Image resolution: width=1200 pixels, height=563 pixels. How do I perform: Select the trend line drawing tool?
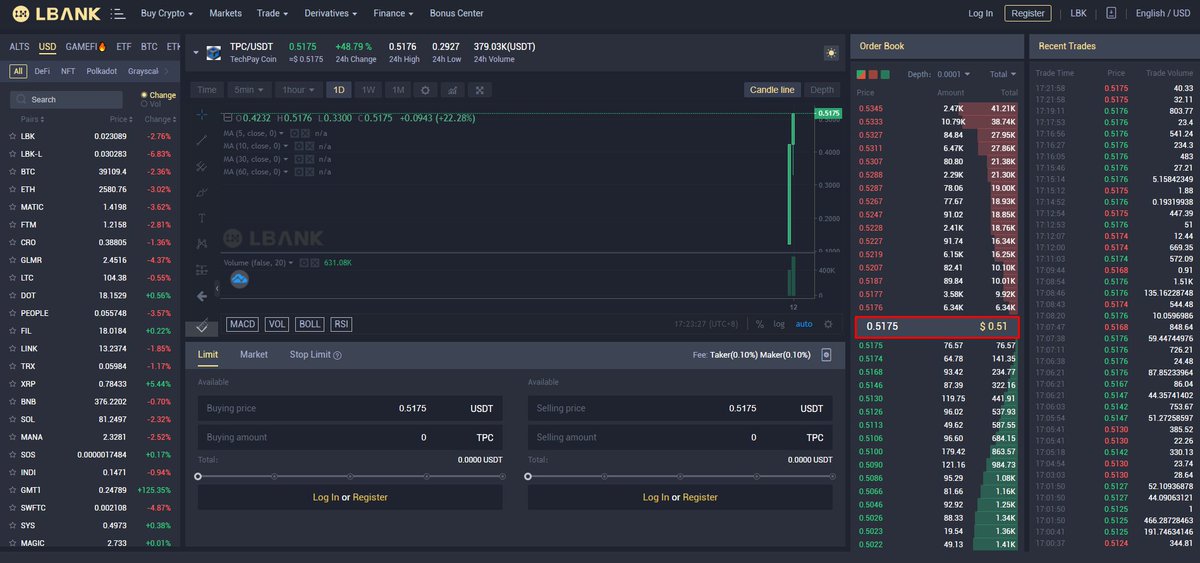202,140
